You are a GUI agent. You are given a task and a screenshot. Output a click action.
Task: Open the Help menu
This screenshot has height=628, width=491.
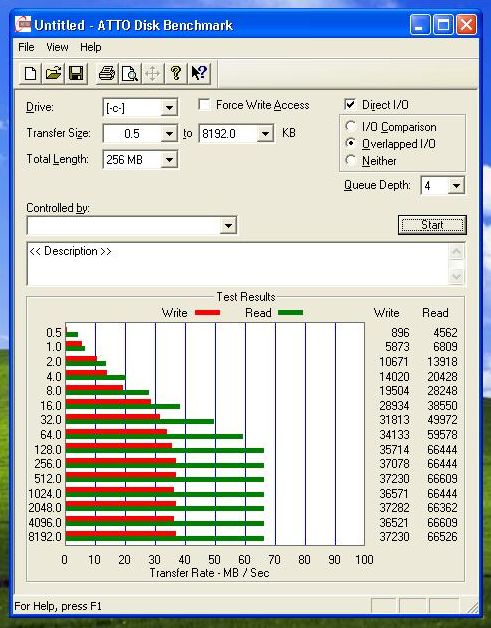91,47
